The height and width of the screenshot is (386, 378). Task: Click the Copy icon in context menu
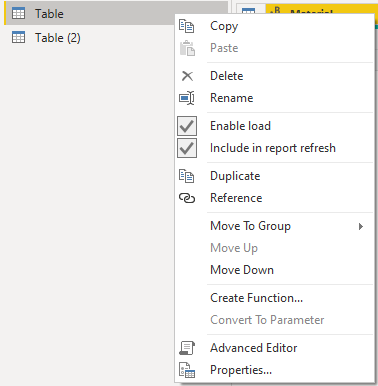(x=187, y=26)
